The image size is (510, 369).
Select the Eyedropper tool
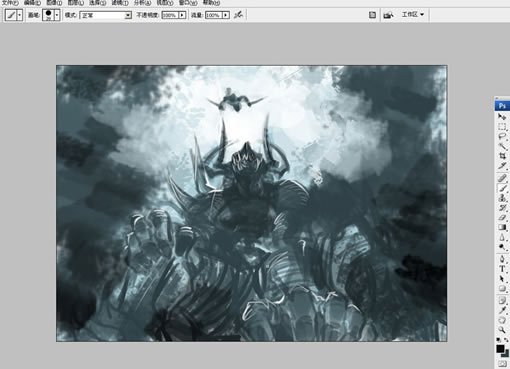tap(502, 310)
